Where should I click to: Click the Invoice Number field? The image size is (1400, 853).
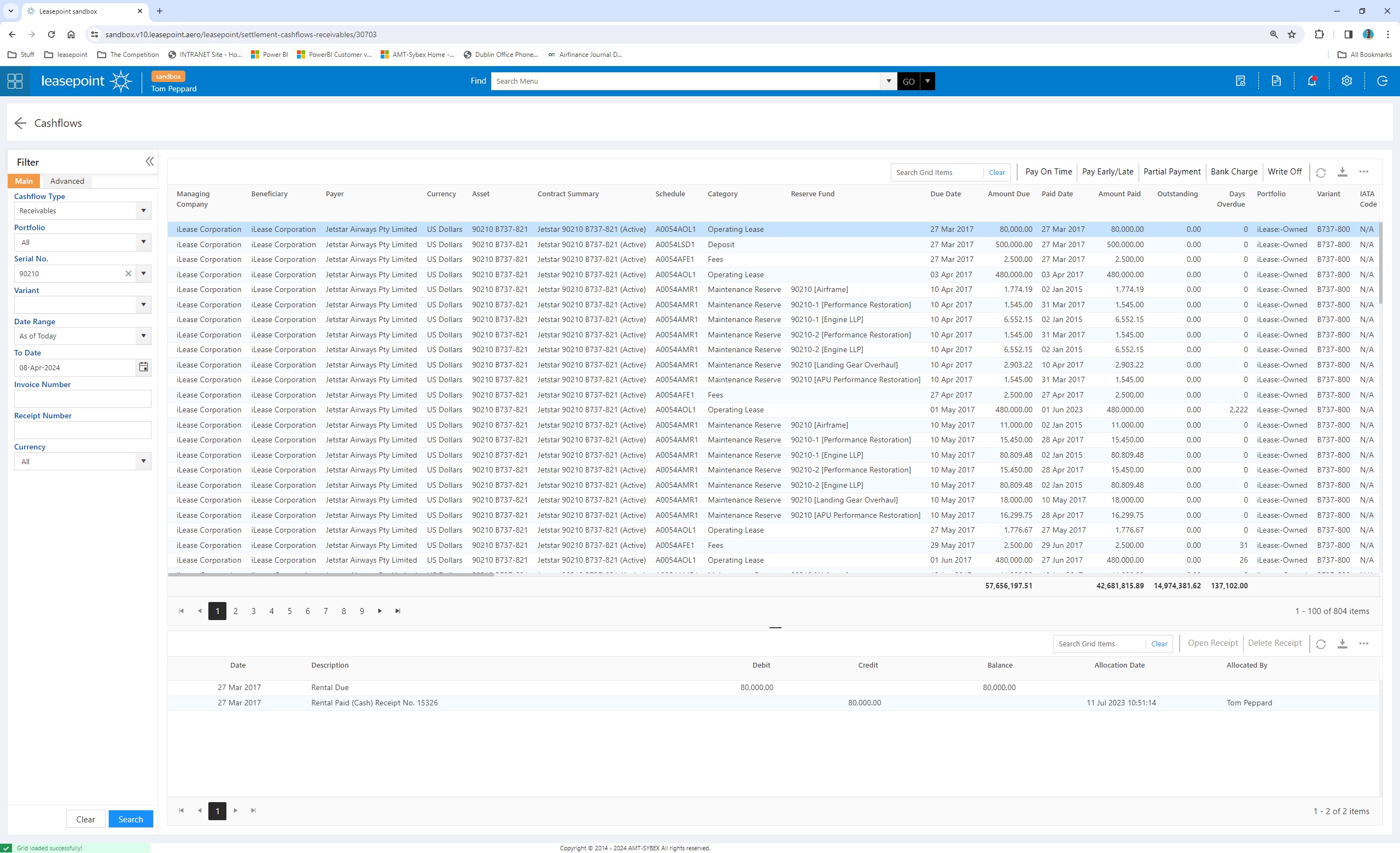pos(83,399)
